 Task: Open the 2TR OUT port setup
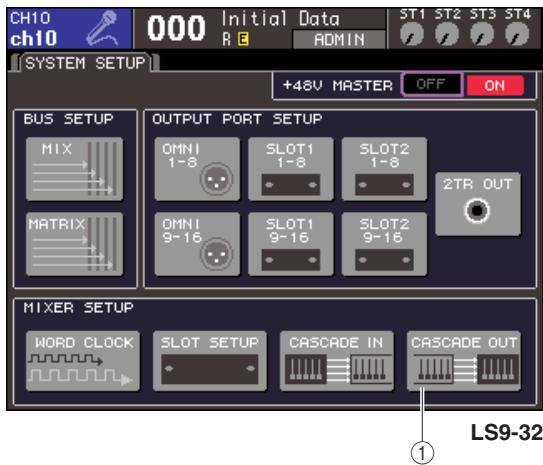point(478,204)
